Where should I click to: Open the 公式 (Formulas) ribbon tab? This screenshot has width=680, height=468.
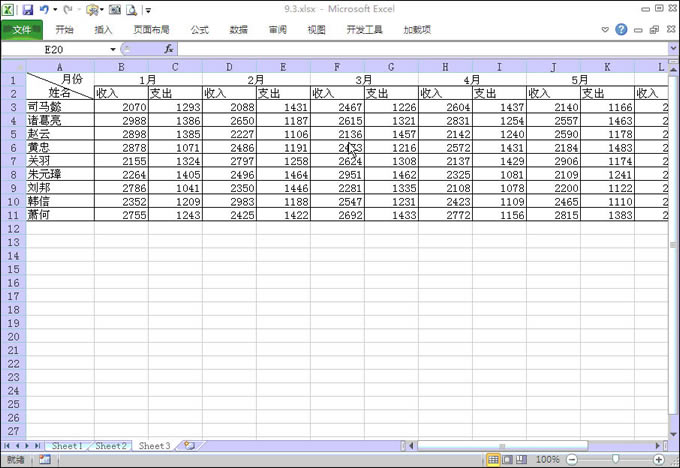pyautogui.click(x=199, y=29)
